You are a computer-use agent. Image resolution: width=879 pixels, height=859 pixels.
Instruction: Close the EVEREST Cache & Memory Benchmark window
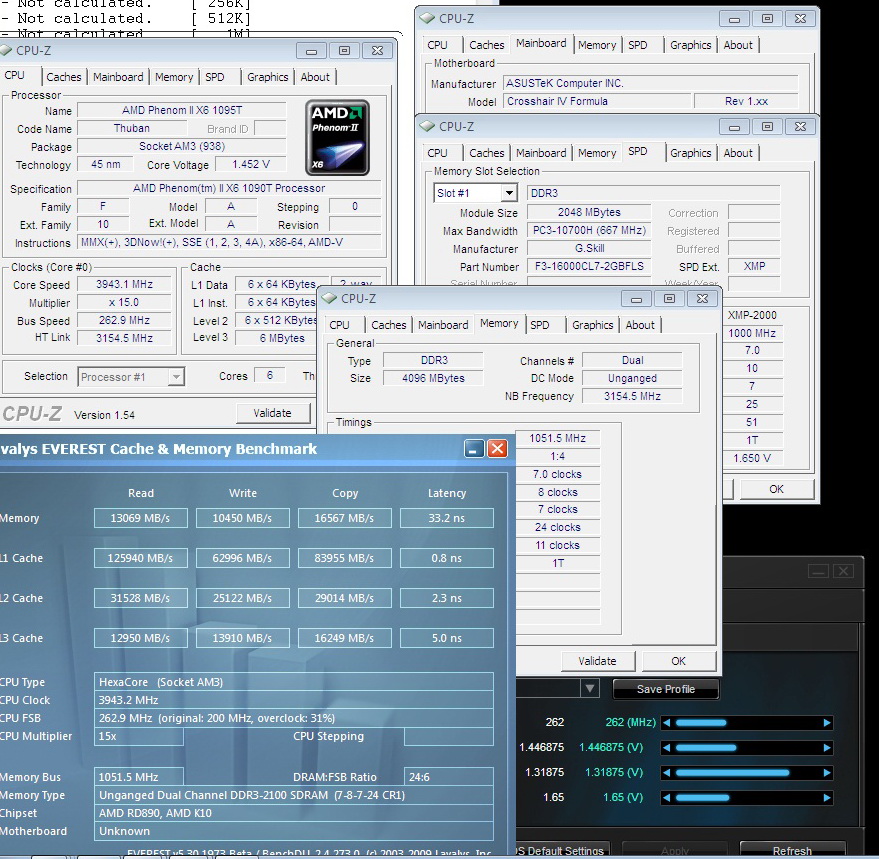point(497,449)
